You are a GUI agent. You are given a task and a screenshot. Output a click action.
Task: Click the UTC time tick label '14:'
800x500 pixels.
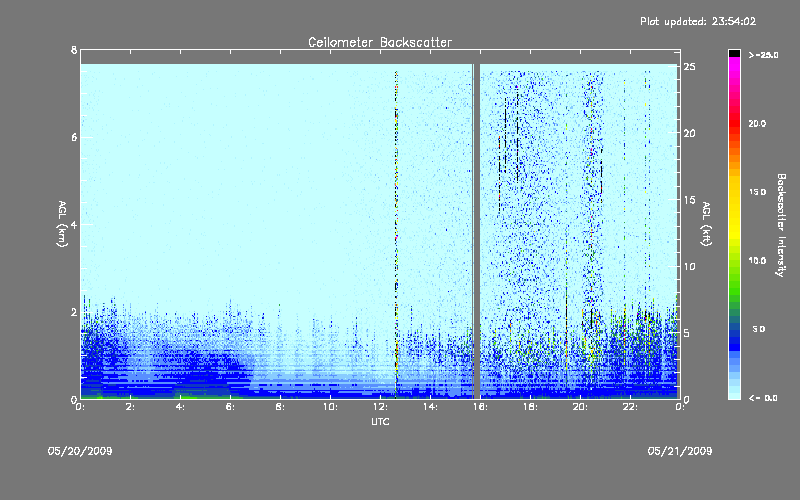point(430,407)
